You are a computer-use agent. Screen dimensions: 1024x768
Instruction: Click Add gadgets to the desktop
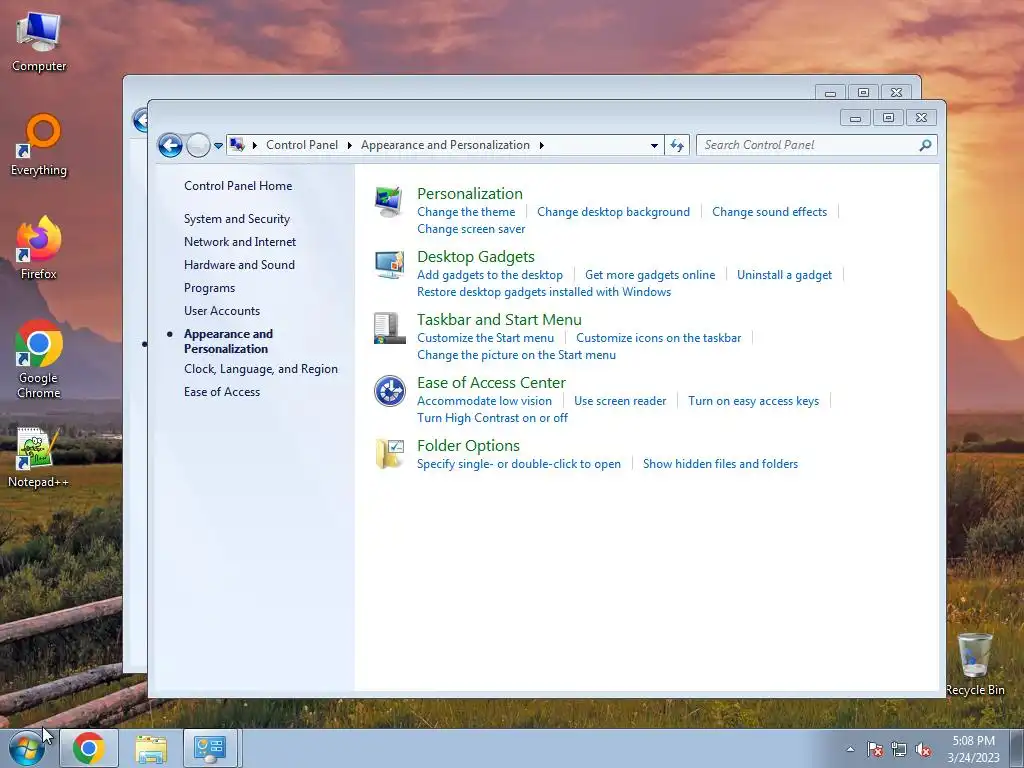pyautogui.click(x=490, y=275)
